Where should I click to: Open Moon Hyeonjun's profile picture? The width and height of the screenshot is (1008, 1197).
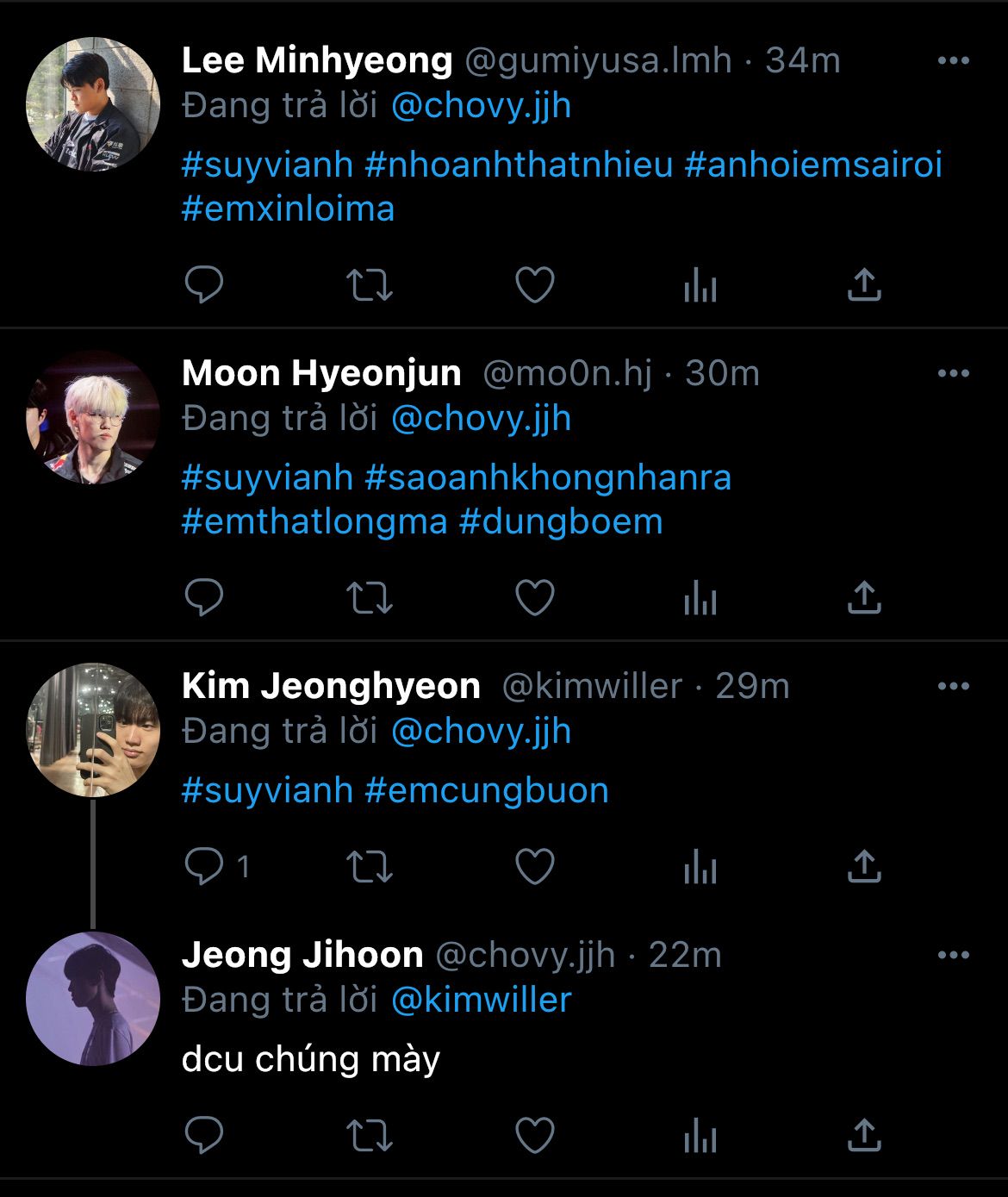coord(93,417)
